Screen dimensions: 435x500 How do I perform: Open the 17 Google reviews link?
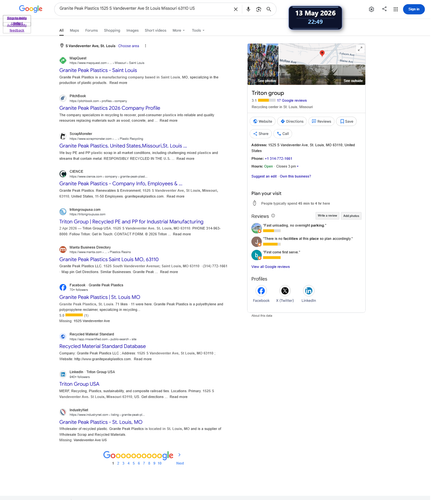292,100
